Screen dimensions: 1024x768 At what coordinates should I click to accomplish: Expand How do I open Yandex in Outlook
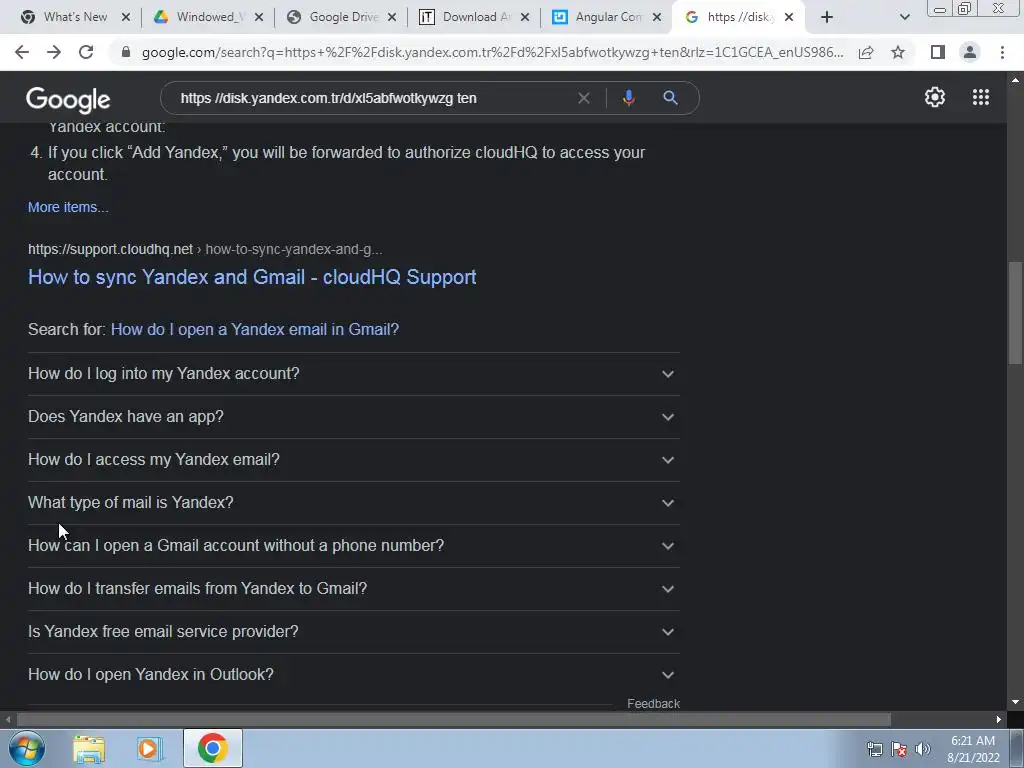click(353, 675)
